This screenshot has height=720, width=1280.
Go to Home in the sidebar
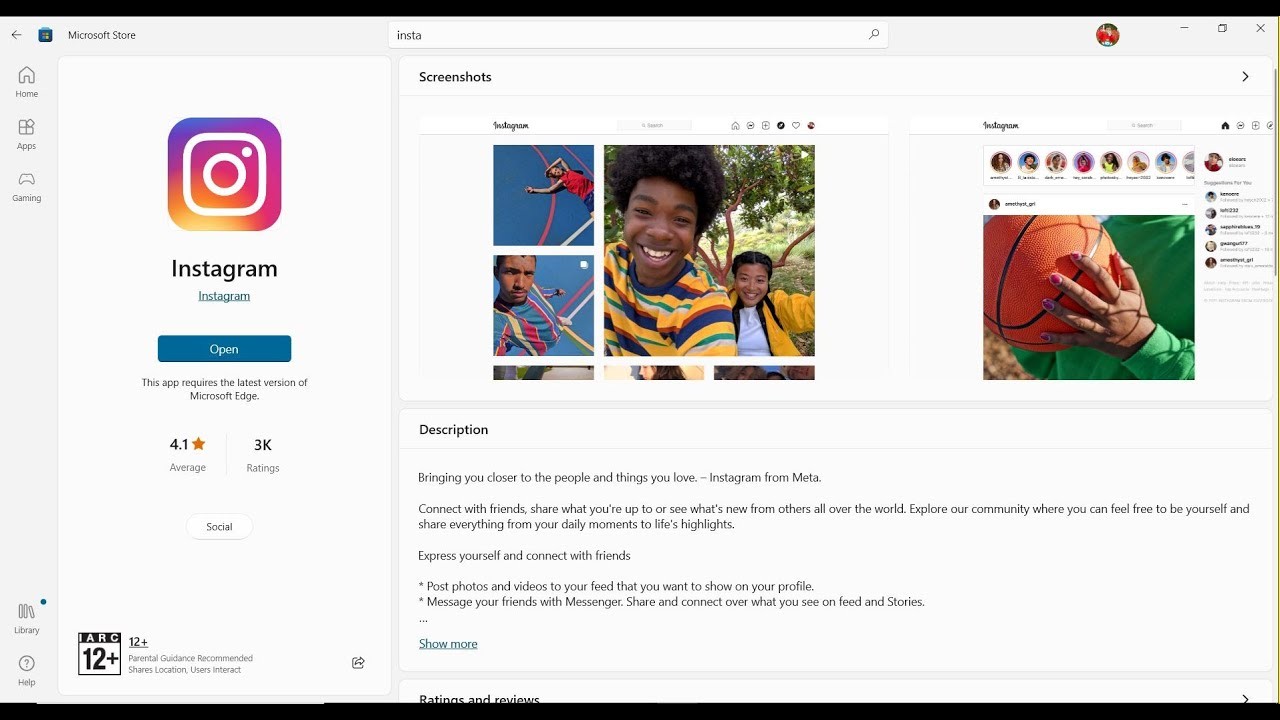(x=27, y=82)
